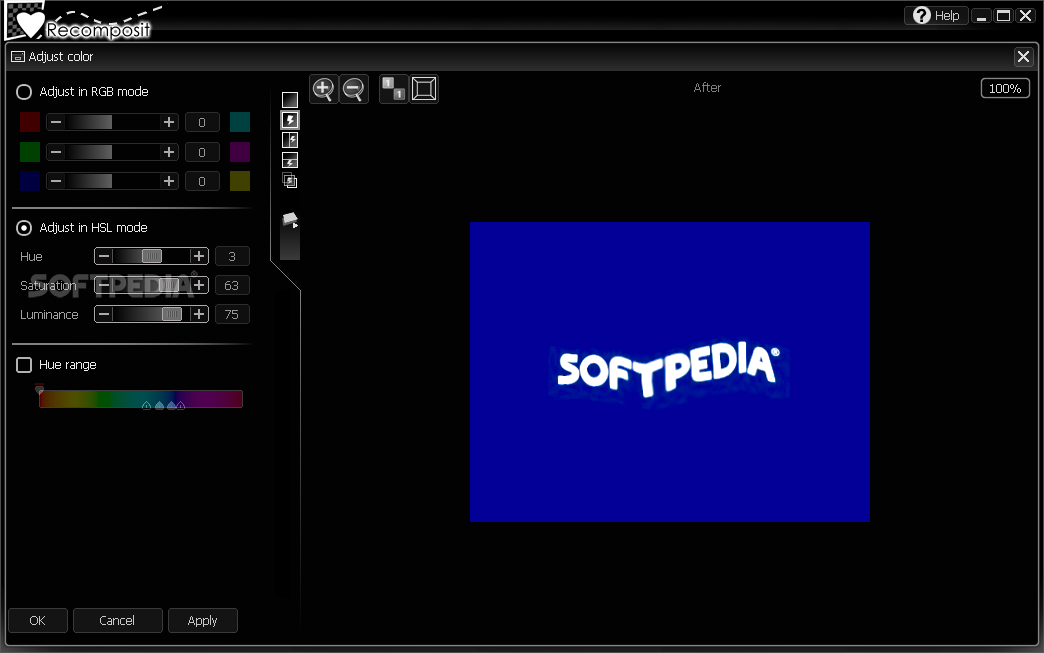The height and width of the screenshot is (653, 1044).
Task: Select Adjust in HSL mode
Action: (x=24, y=228)
